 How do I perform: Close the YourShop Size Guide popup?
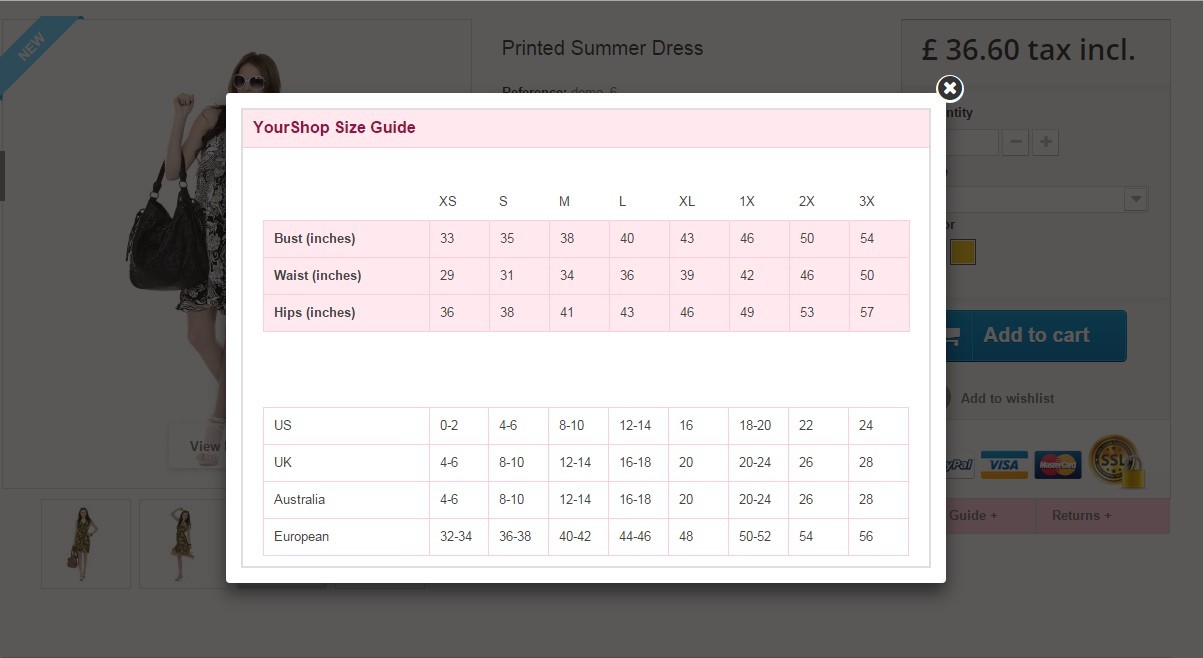[x=950, y=89]
